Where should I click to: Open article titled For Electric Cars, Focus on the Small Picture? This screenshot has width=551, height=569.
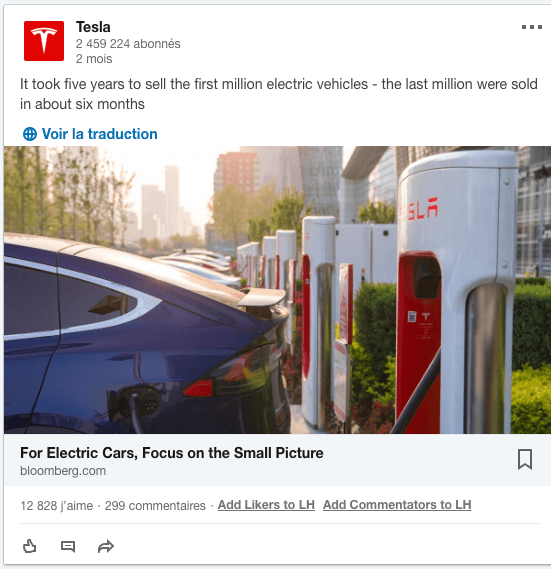click(x=172, y=453)
